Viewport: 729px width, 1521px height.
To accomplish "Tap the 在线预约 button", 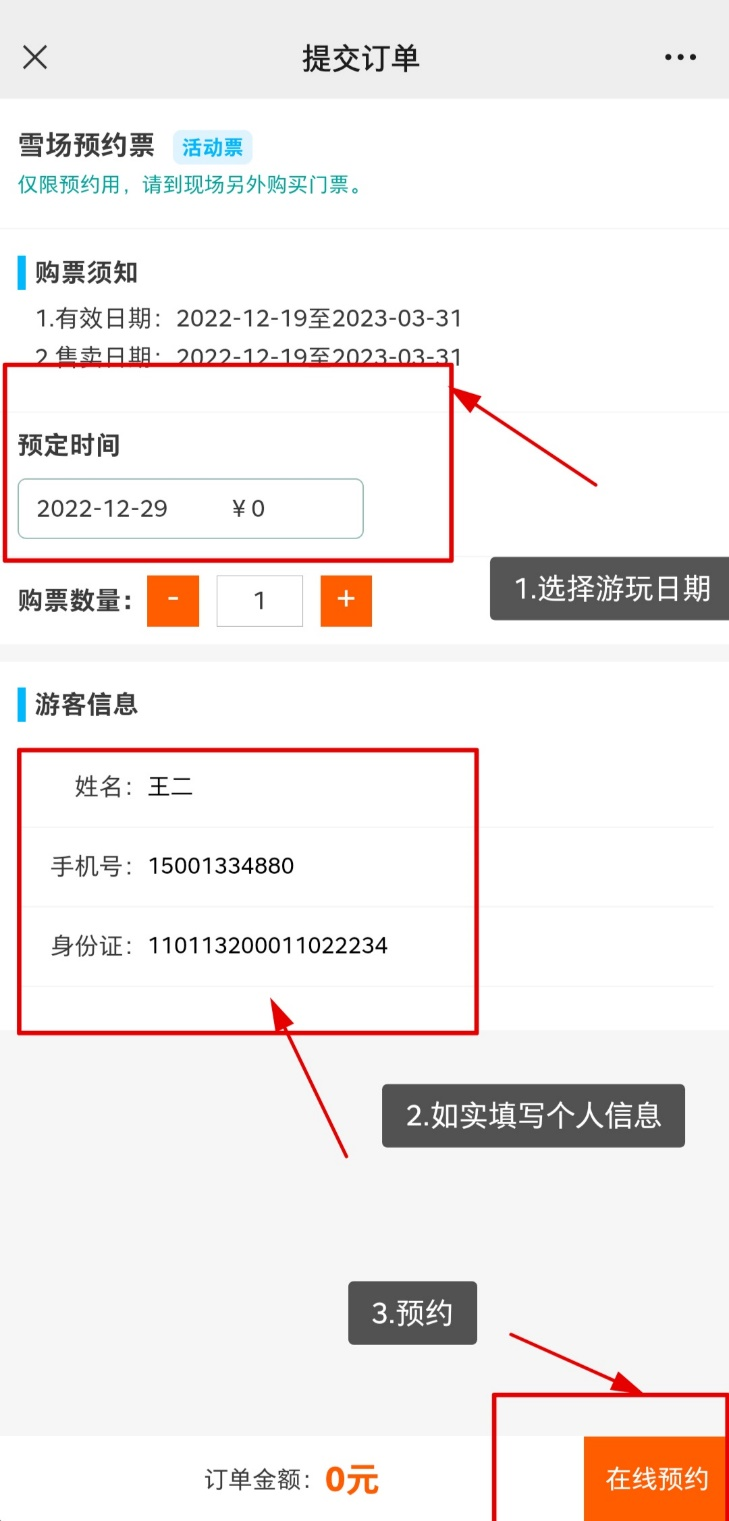I will [x=656, y=1479].
